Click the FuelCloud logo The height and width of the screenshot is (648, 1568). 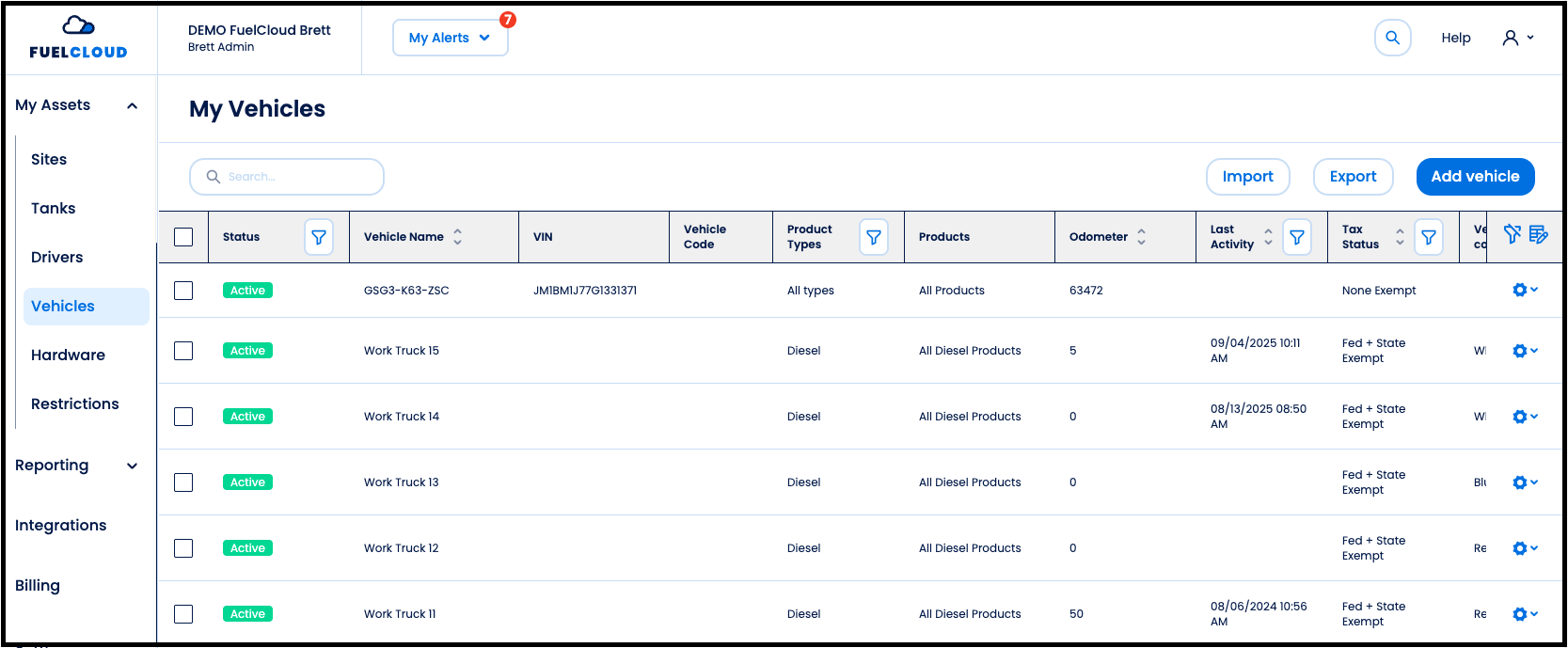[x=78, y=38]
